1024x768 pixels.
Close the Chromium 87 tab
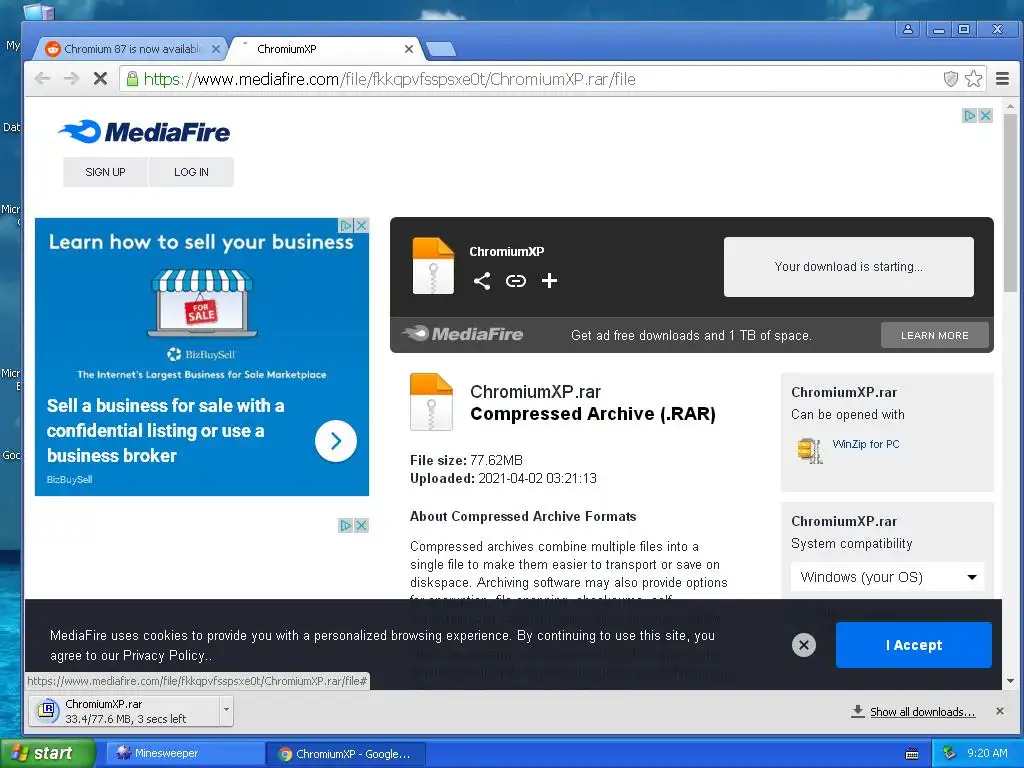(x=216, y=49)
